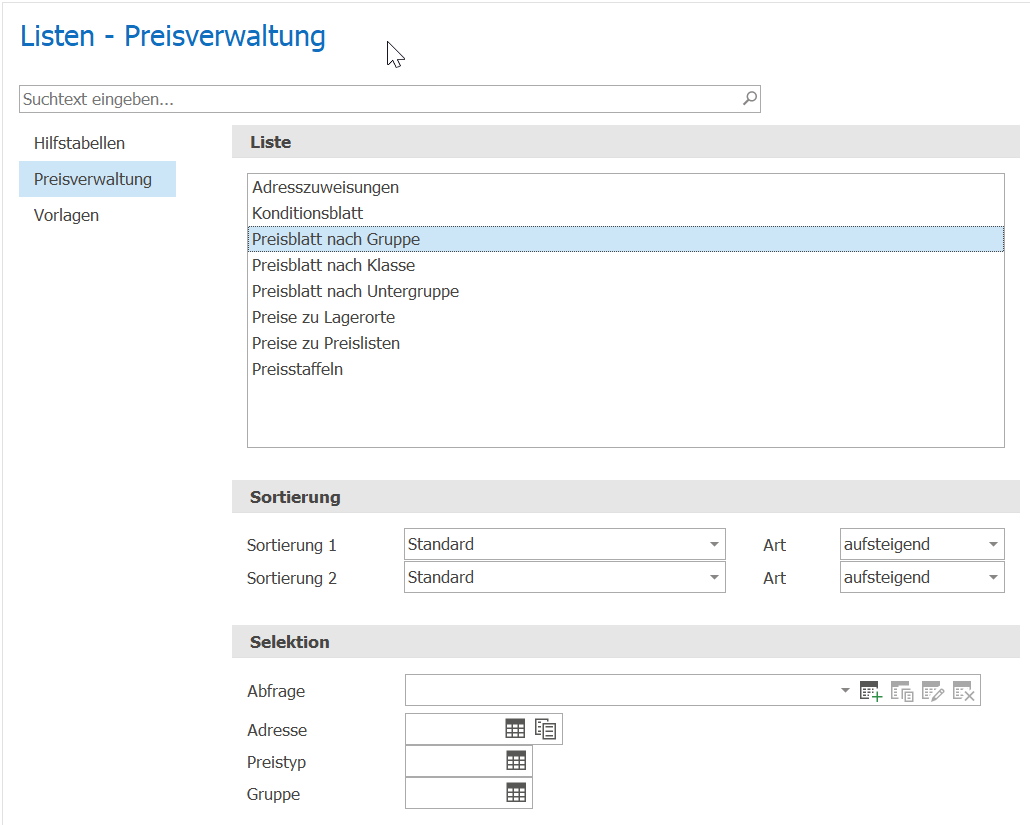The width and height of the screenshot is (1030, 825).
Task: Select Preise zu Lagerorte entry
Action: [x=625, y=317]
